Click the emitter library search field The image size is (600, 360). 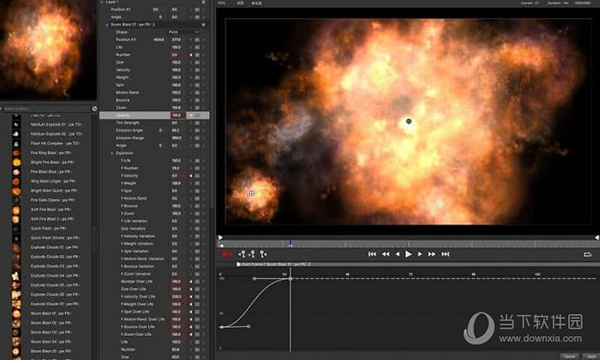pyautogui.click(x=47, y=109)
